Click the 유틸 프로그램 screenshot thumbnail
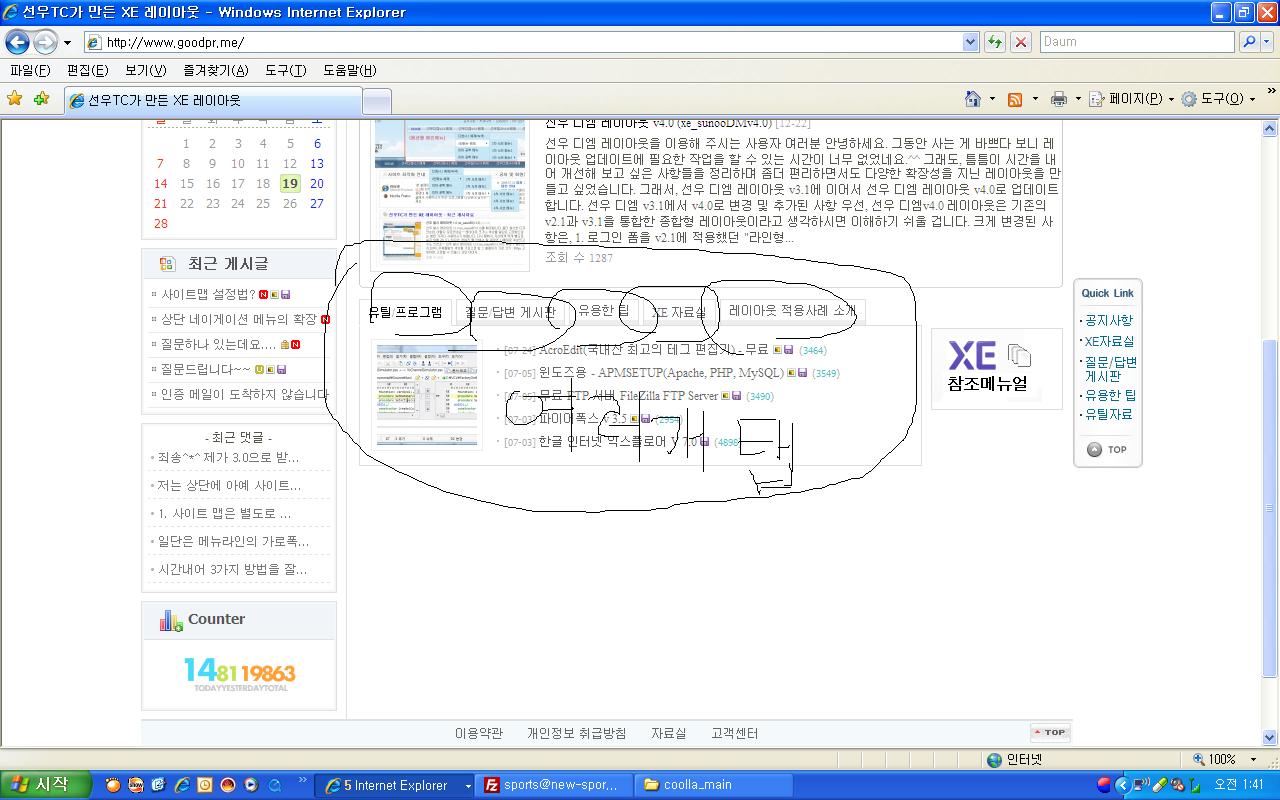This screenshot has width=1280, height=800. click(x=426, y=395)
